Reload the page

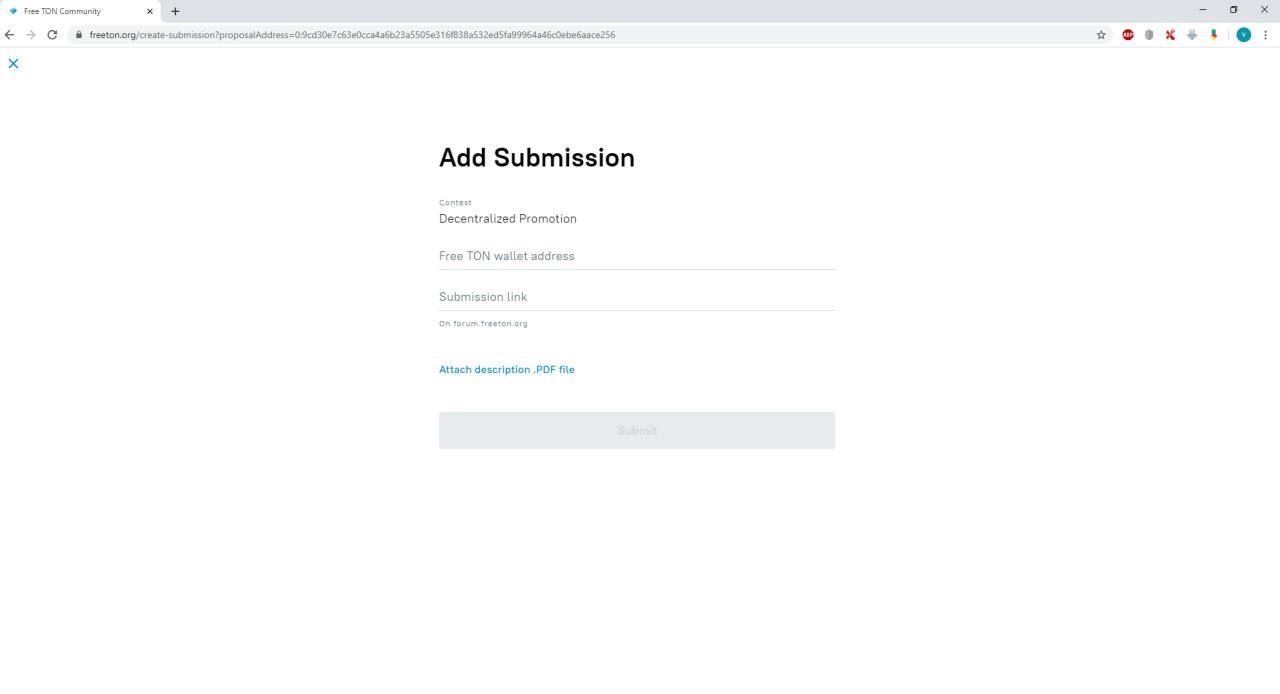[x=52, y=35]
